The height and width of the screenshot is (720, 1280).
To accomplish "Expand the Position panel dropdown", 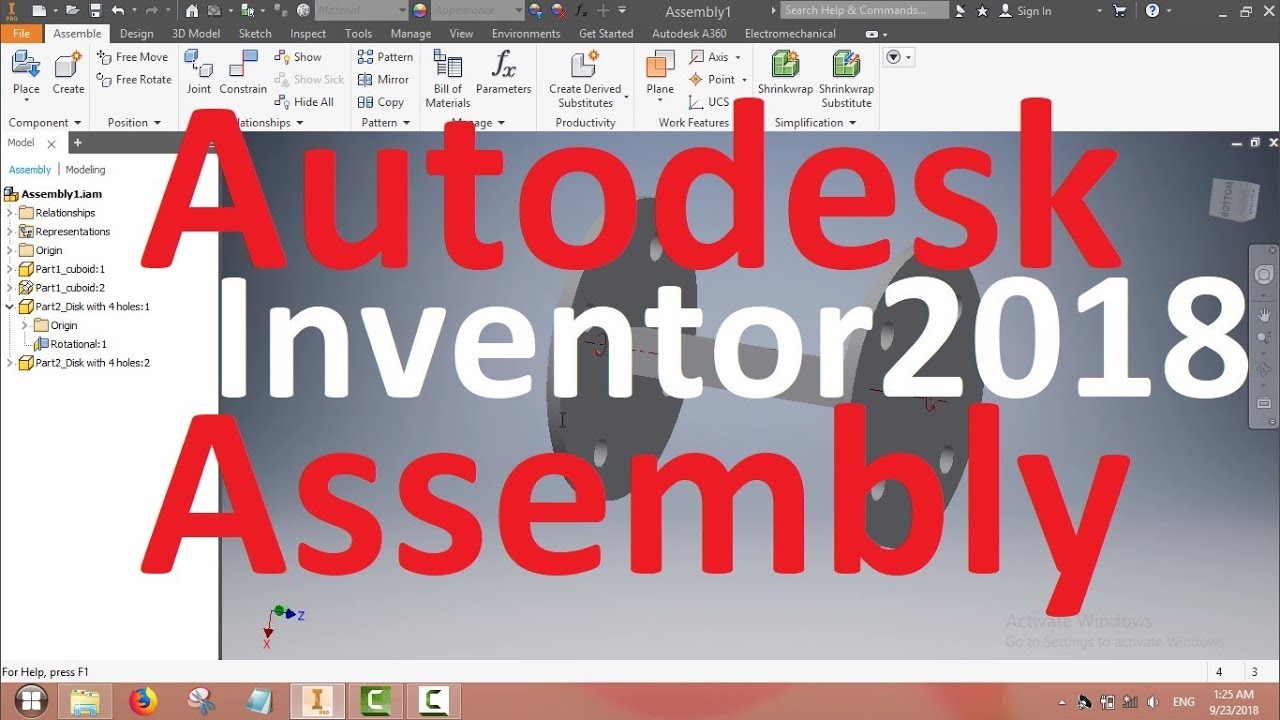I will [x=157, y=123].
